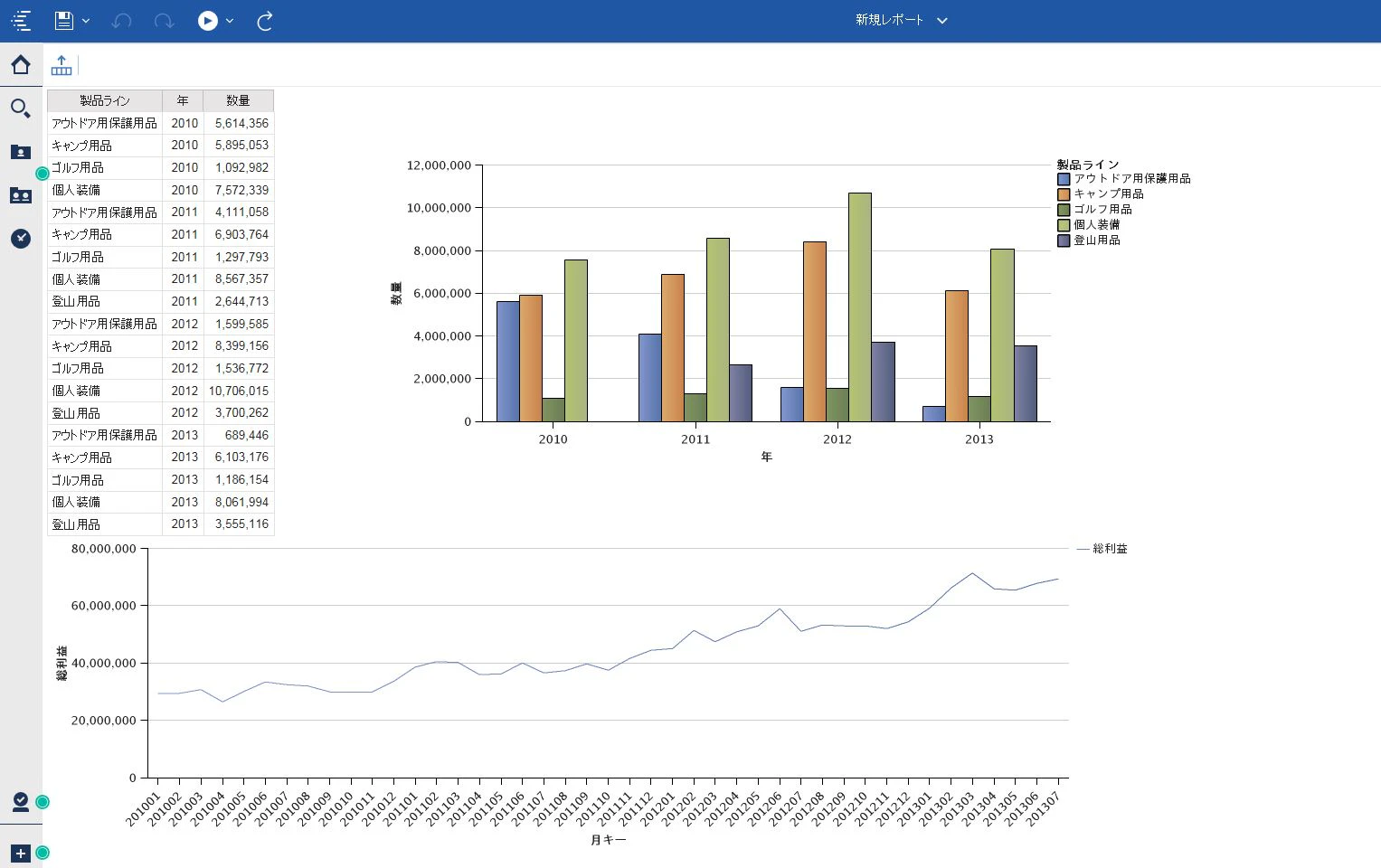Image resolution: width=1381 pixels, height=868 pixels.
Task: Open Team content folder icon
Action: click(x=21, y=195)
